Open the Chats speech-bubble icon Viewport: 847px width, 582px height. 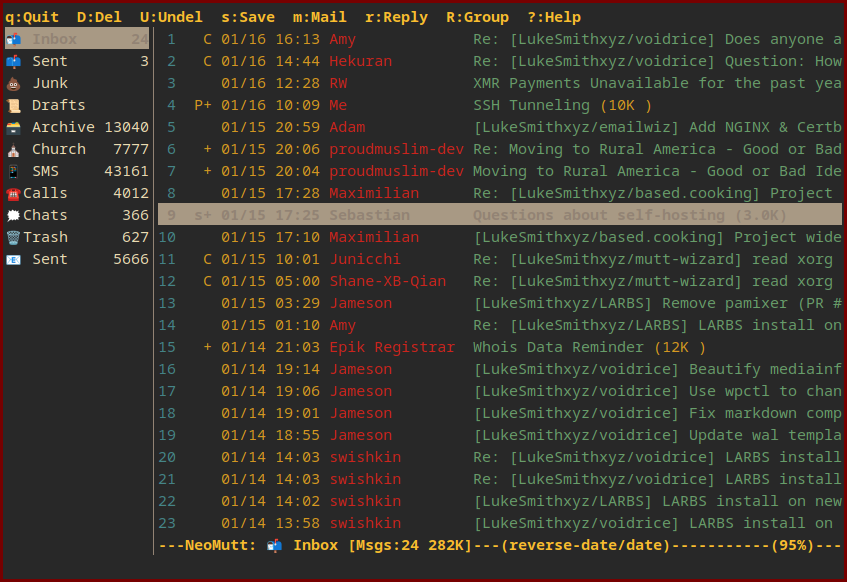[x=14, y=215]
